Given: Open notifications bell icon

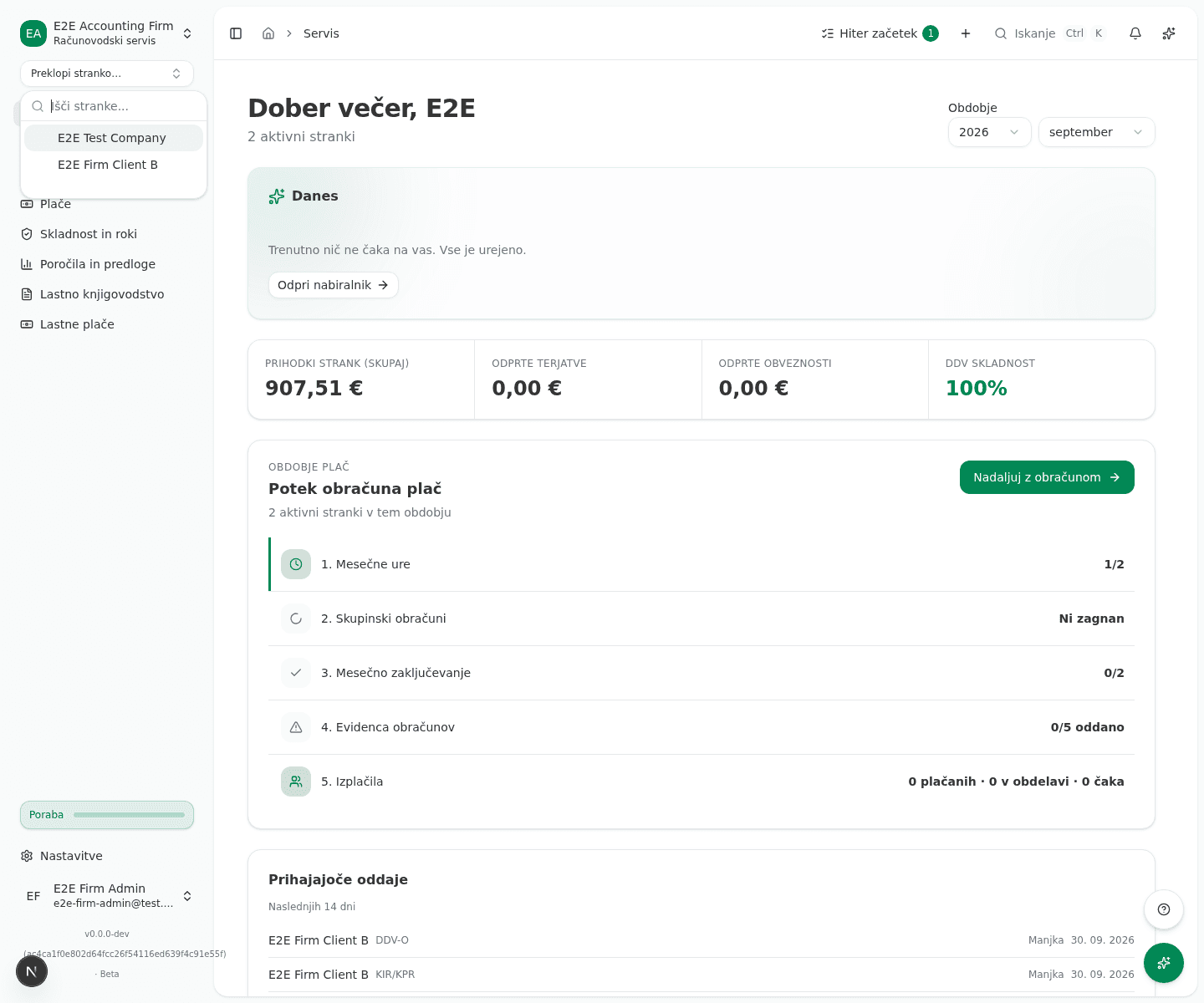Looking at the screenshot, I should pos(1135,33).
